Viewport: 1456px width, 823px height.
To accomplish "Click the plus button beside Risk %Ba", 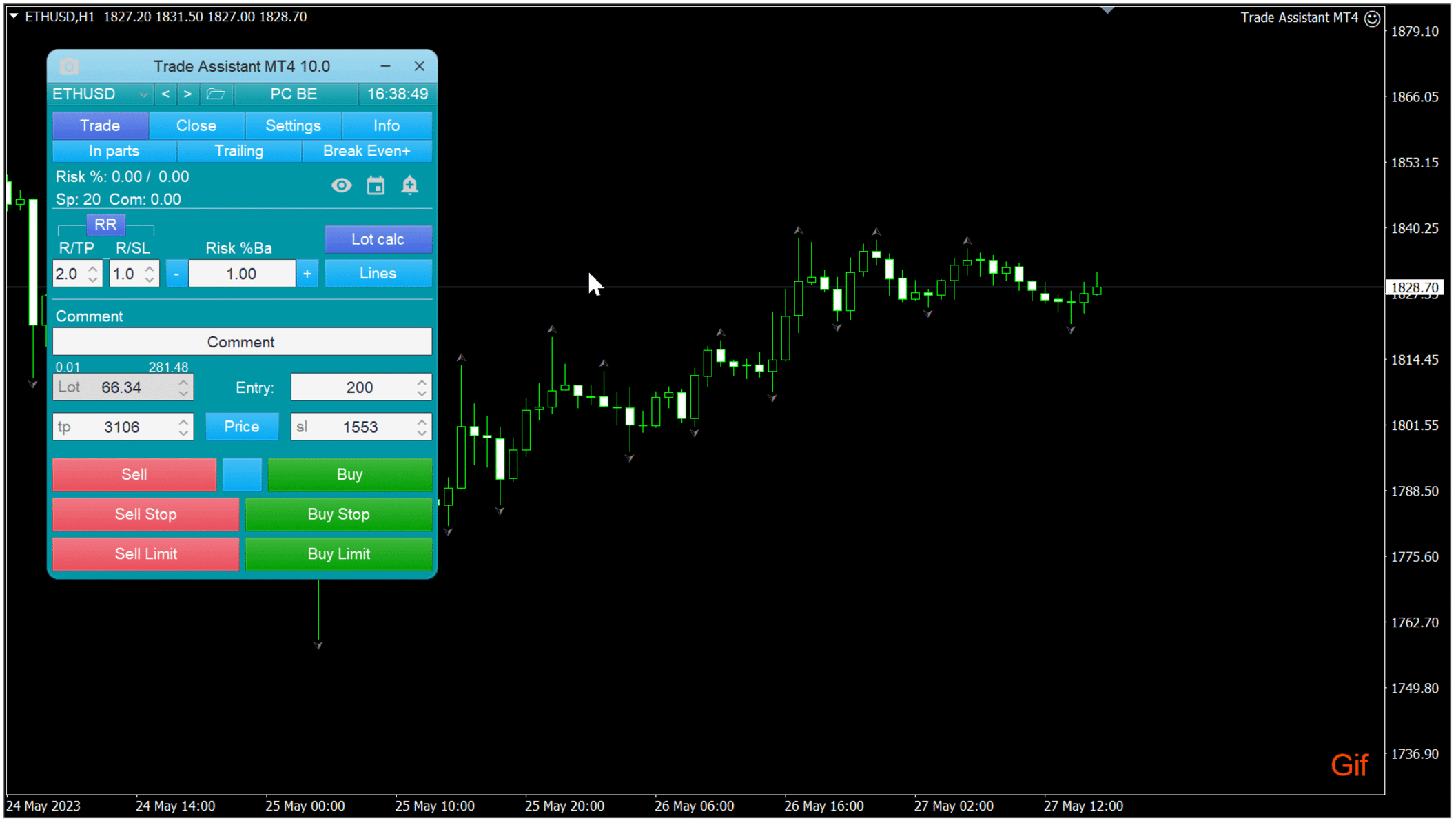I will point(307,274).
